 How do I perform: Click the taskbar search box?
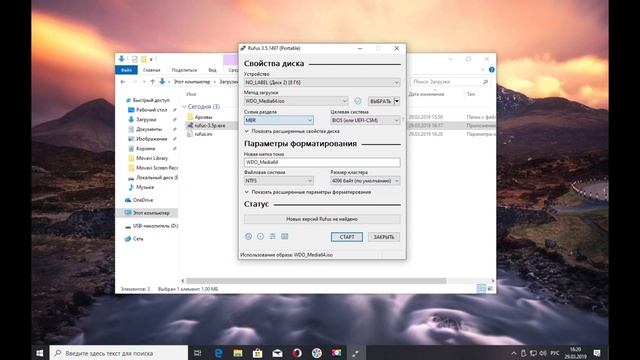119,353
